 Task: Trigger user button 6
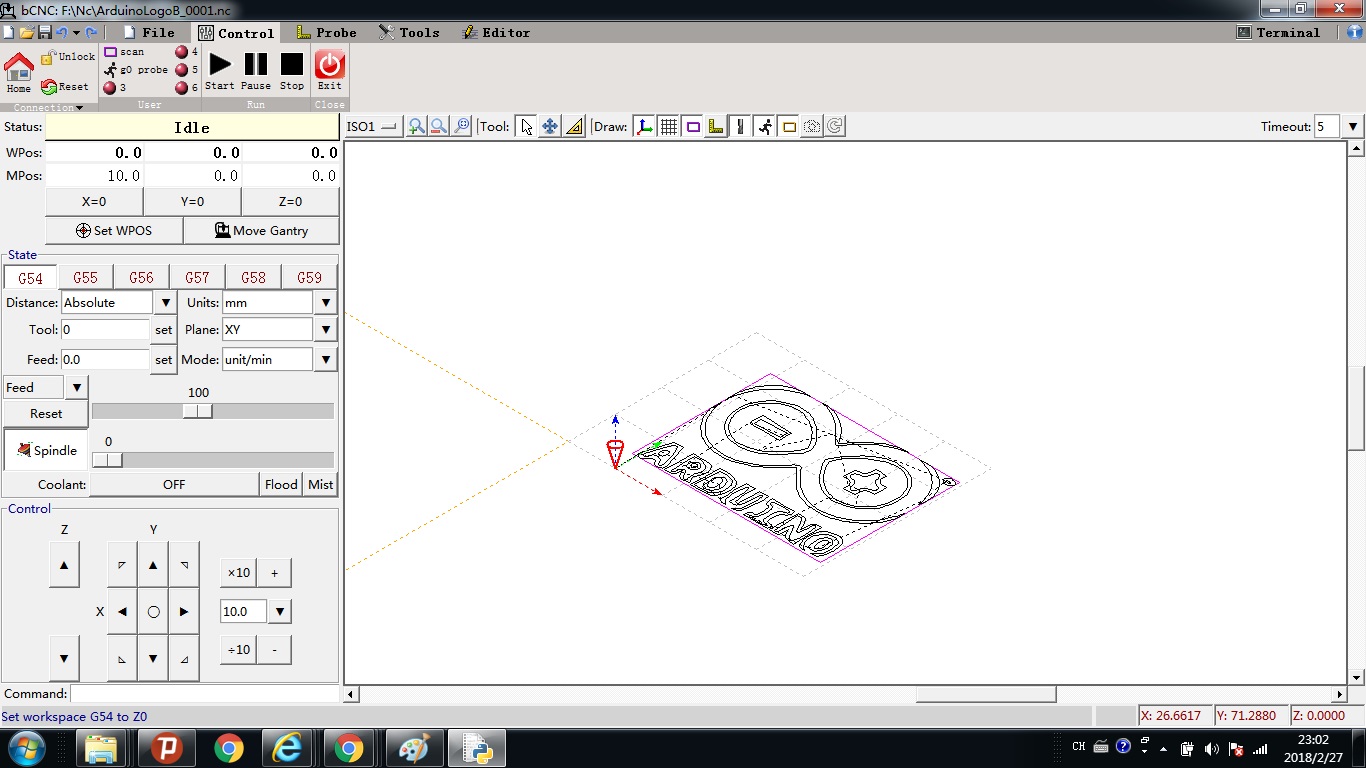tap(186, 88)
